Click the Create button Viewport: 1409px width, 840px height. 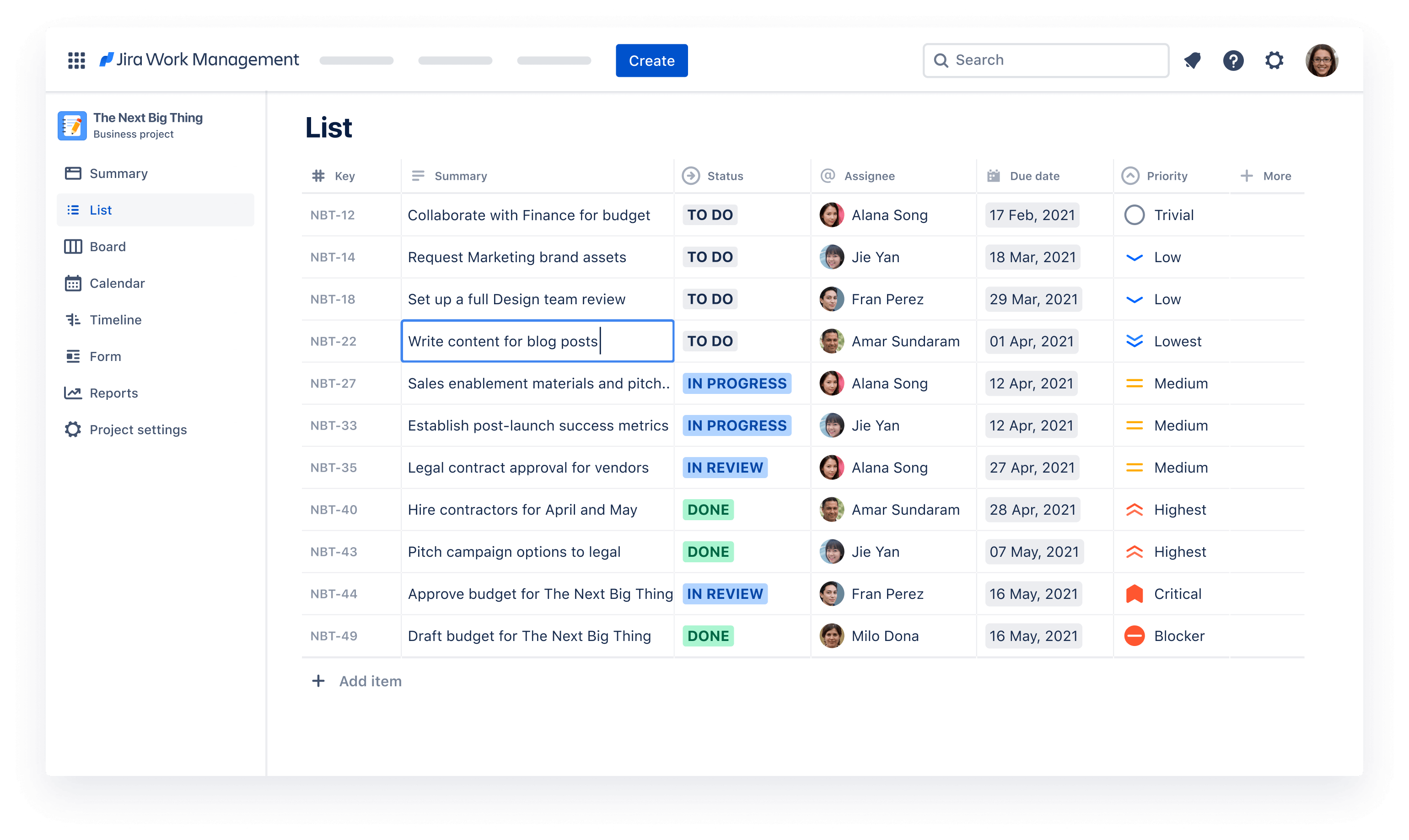pyautogui.click(x=651, y=60)
